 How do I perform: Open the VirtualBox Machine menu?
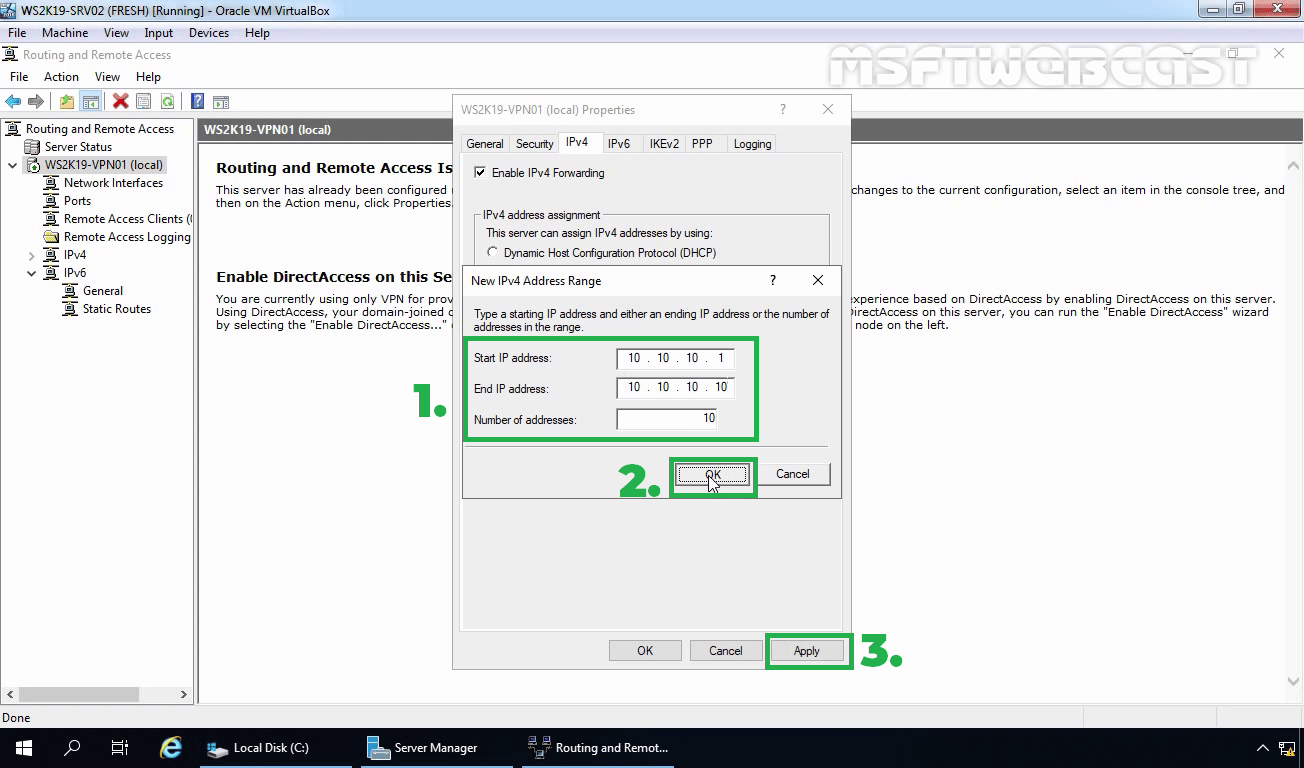point(65,33)
